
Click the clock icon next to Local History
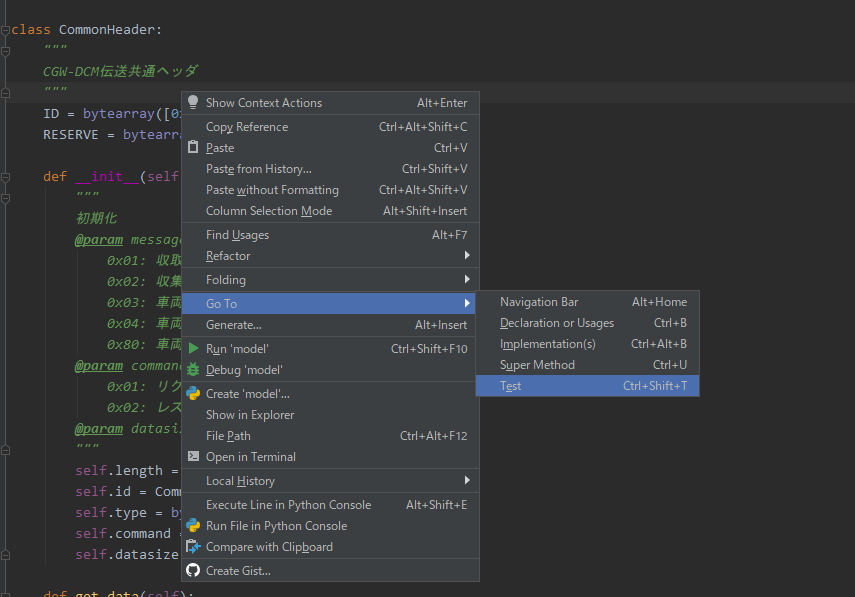coord(192,480)
